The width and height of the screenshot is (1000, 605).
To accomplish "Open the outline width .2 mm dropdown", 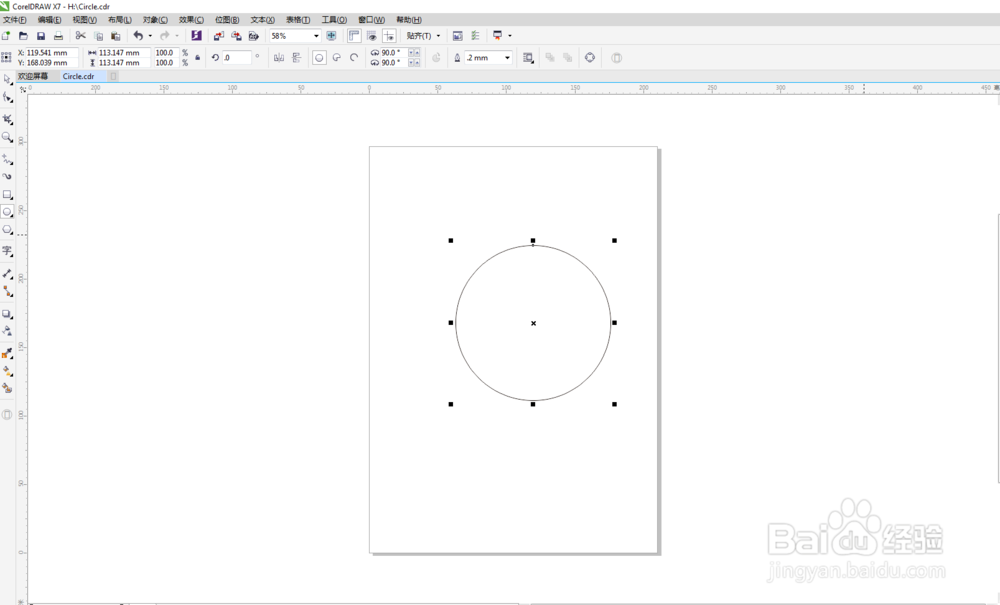I will point(507,57).
